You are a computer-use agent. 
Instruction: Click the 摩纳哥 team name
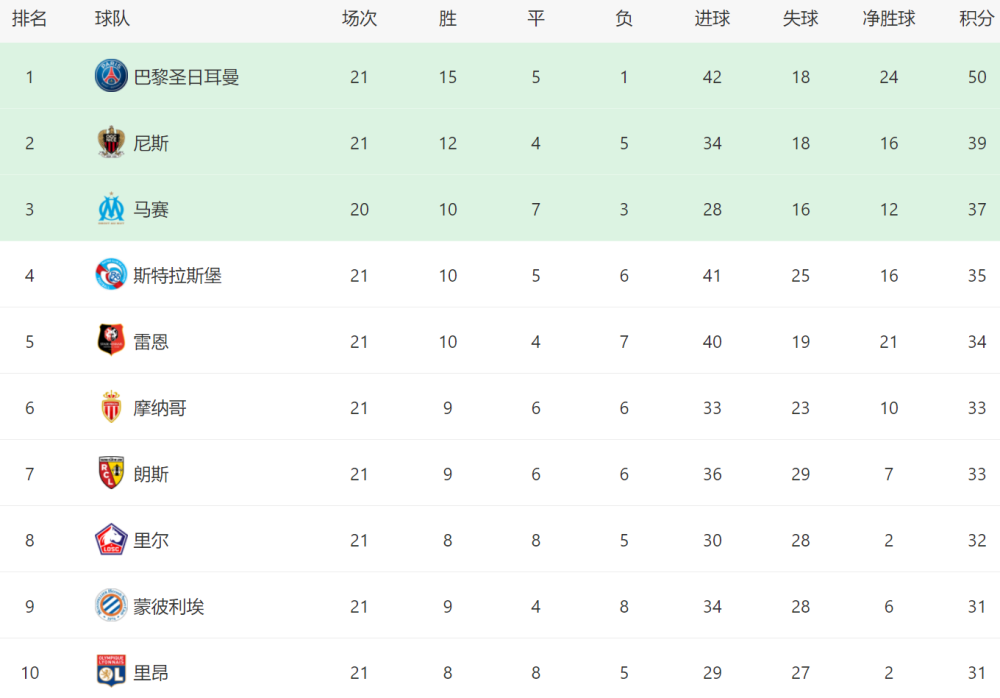[159, 408]
